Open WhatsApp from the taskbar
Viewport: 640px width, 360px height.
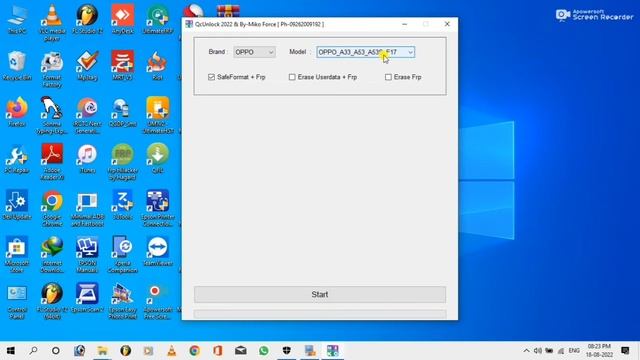click(264, 351)
